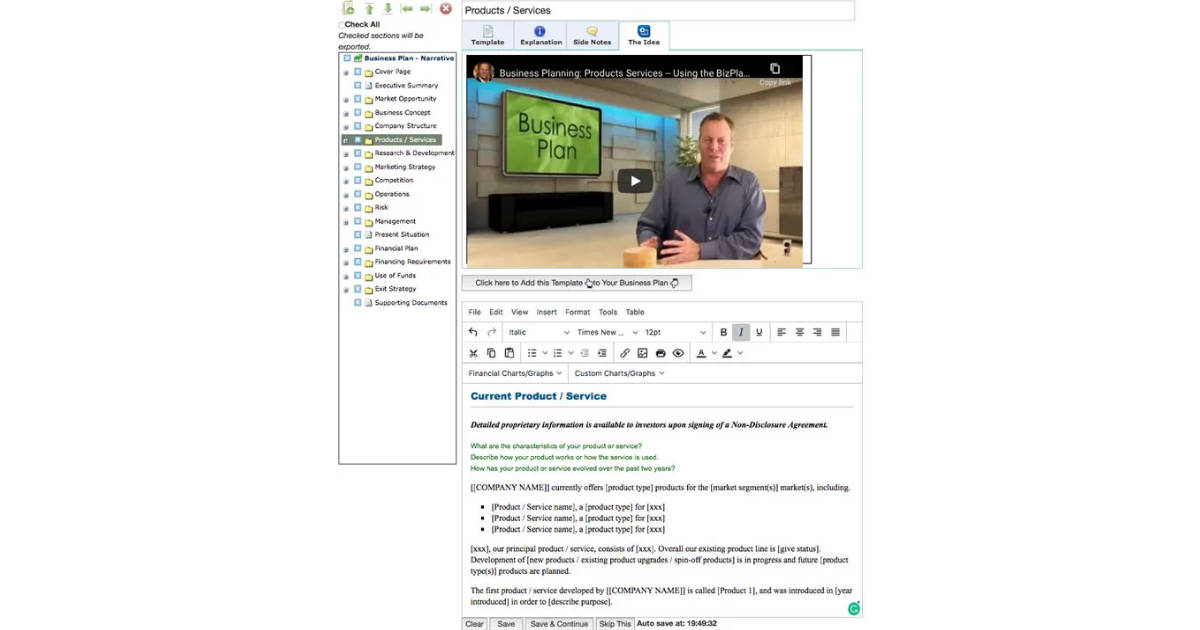
Task: Cut selection with the scissors icon
Action: coord(474,353)
